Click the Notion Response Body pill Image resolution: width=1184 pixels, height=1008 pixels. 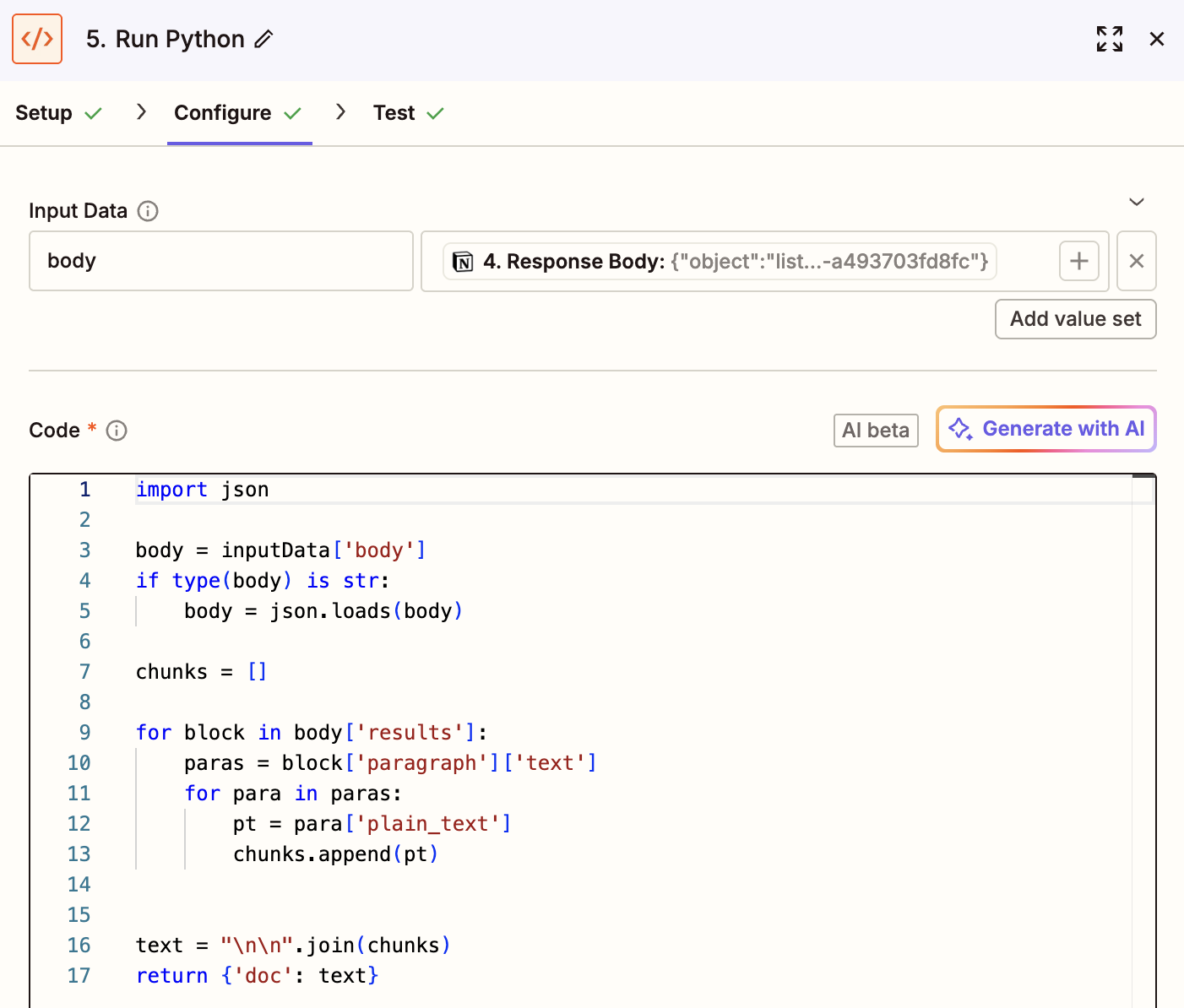[x=720, y=262]
